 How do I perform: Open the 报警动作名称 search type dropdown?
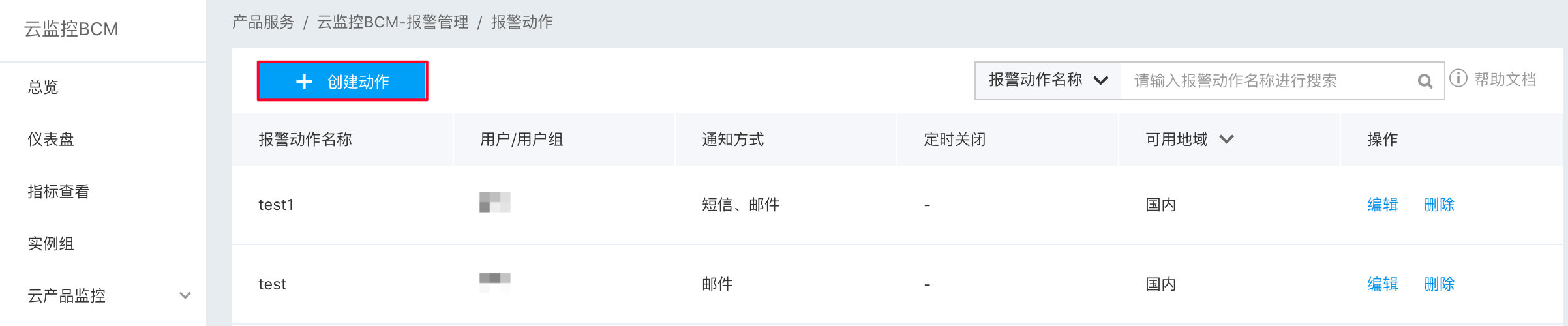(1048, 80)
